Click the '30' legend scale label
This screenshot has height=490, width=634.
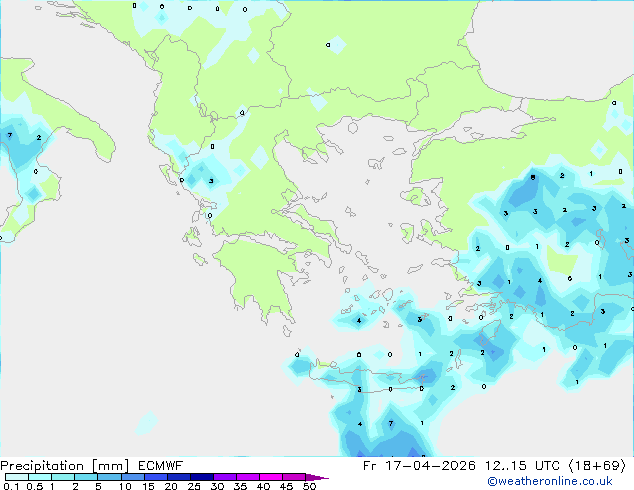coord(217,486)
